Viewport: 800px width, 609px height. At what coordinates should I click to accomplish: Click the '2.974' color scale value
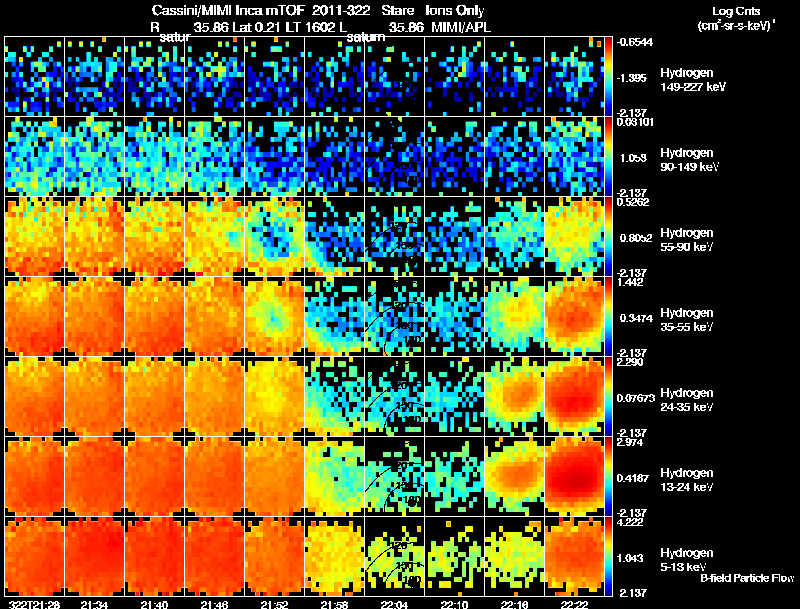click(630, 442)
